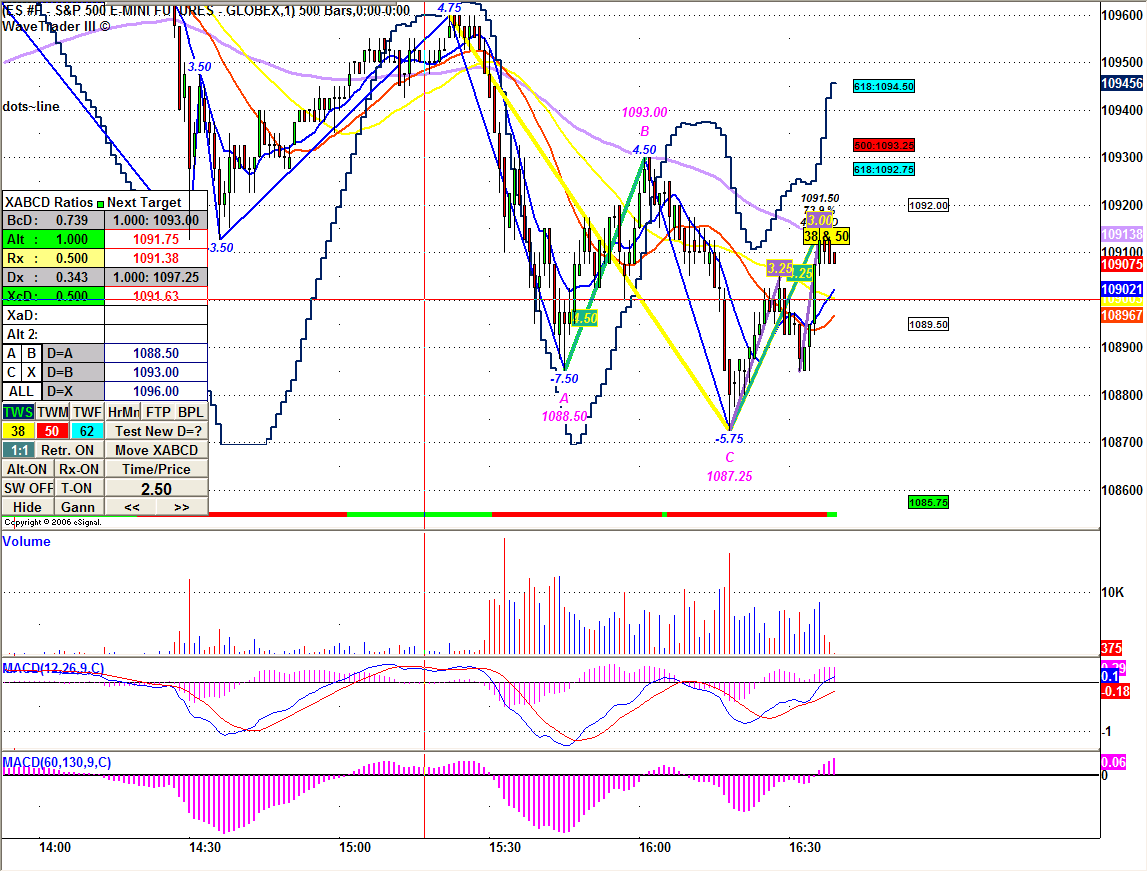
Task: Toggle the SW OFF switch
Action: [x=27, y=488]
